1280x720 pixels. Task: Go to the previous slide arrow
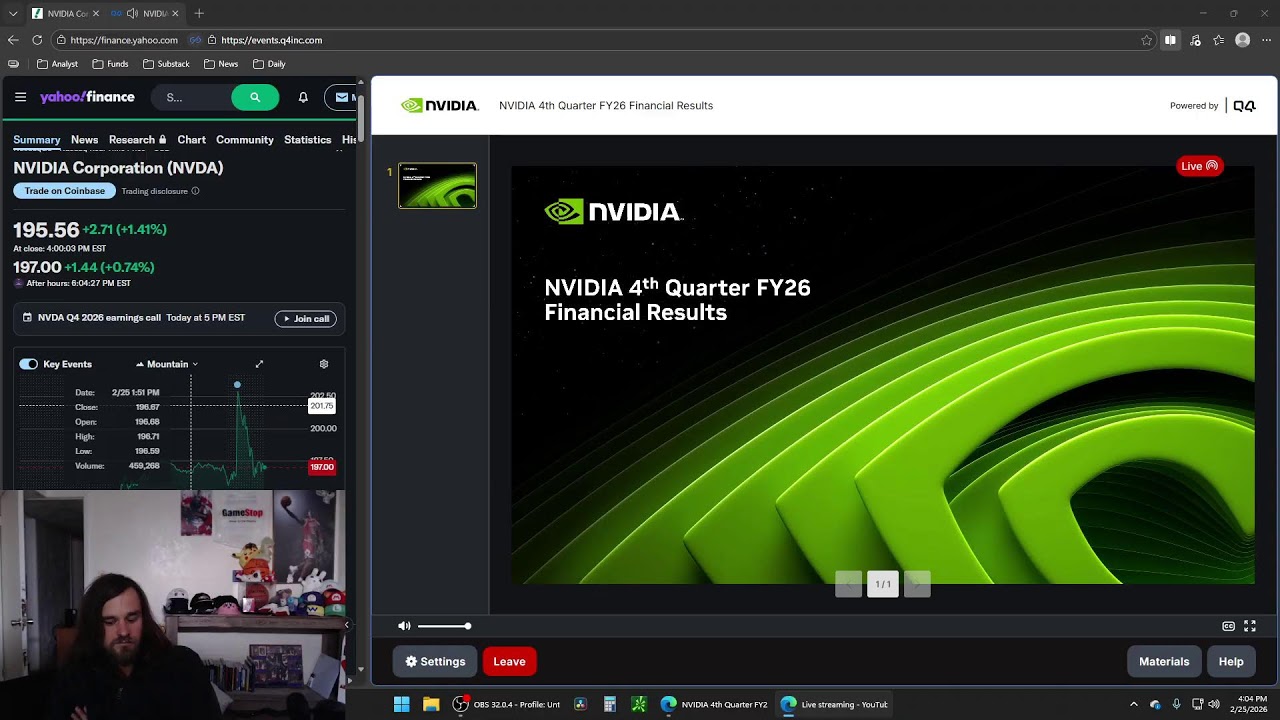pos(848,584)
